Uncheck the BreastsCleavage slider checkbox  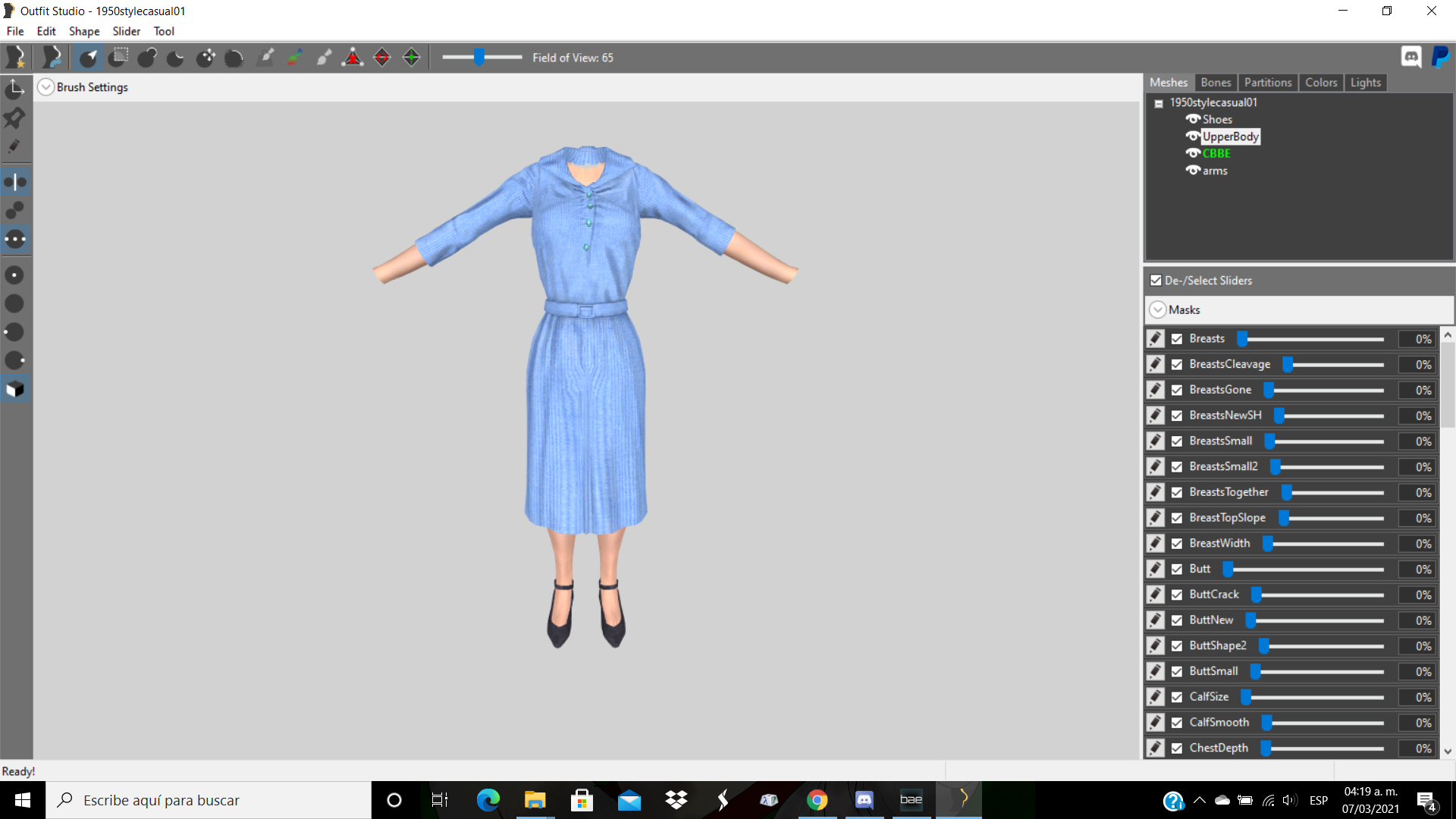click(1177, 365)
